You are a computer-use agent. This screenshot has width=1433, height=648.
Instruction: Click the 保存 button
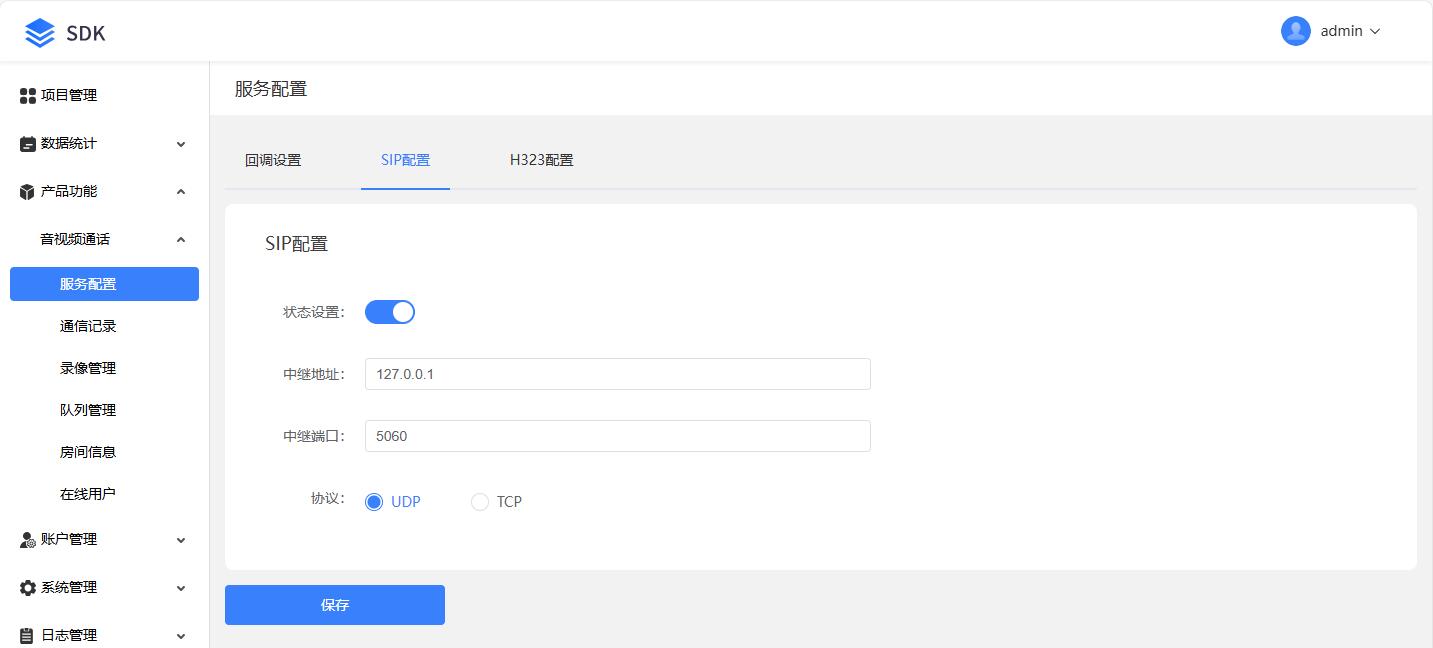point(335,605)
